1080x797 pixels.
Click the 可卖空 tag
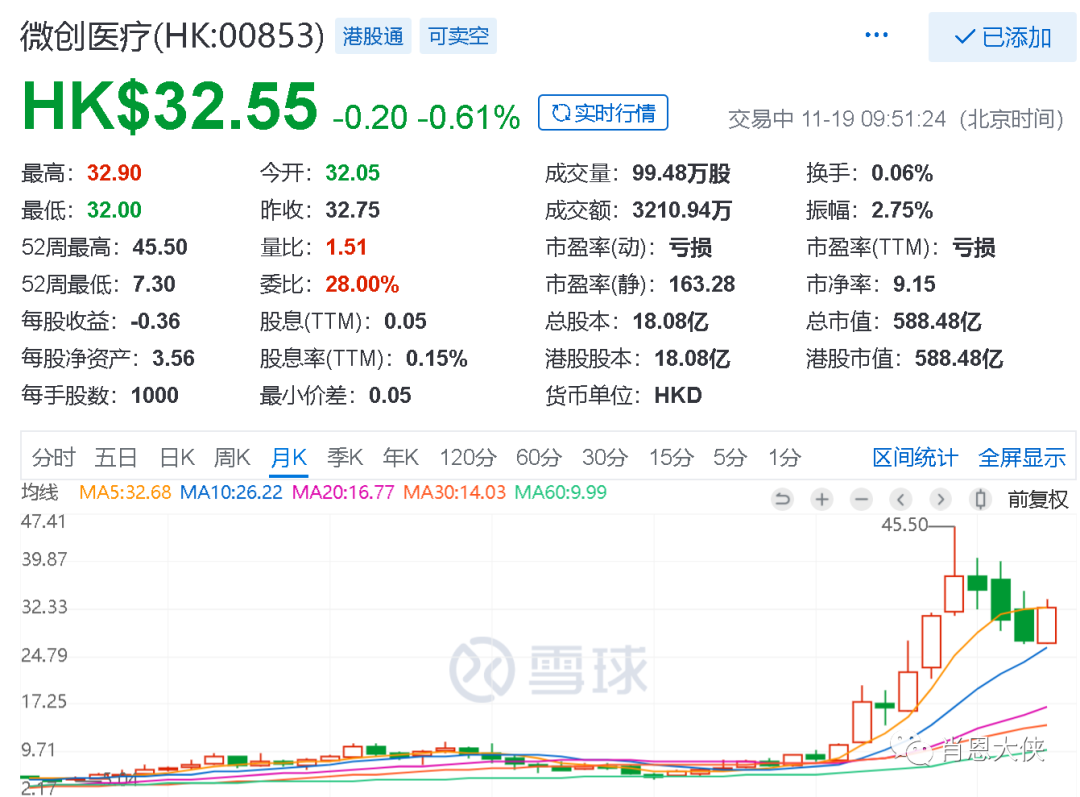pos(458,37)
